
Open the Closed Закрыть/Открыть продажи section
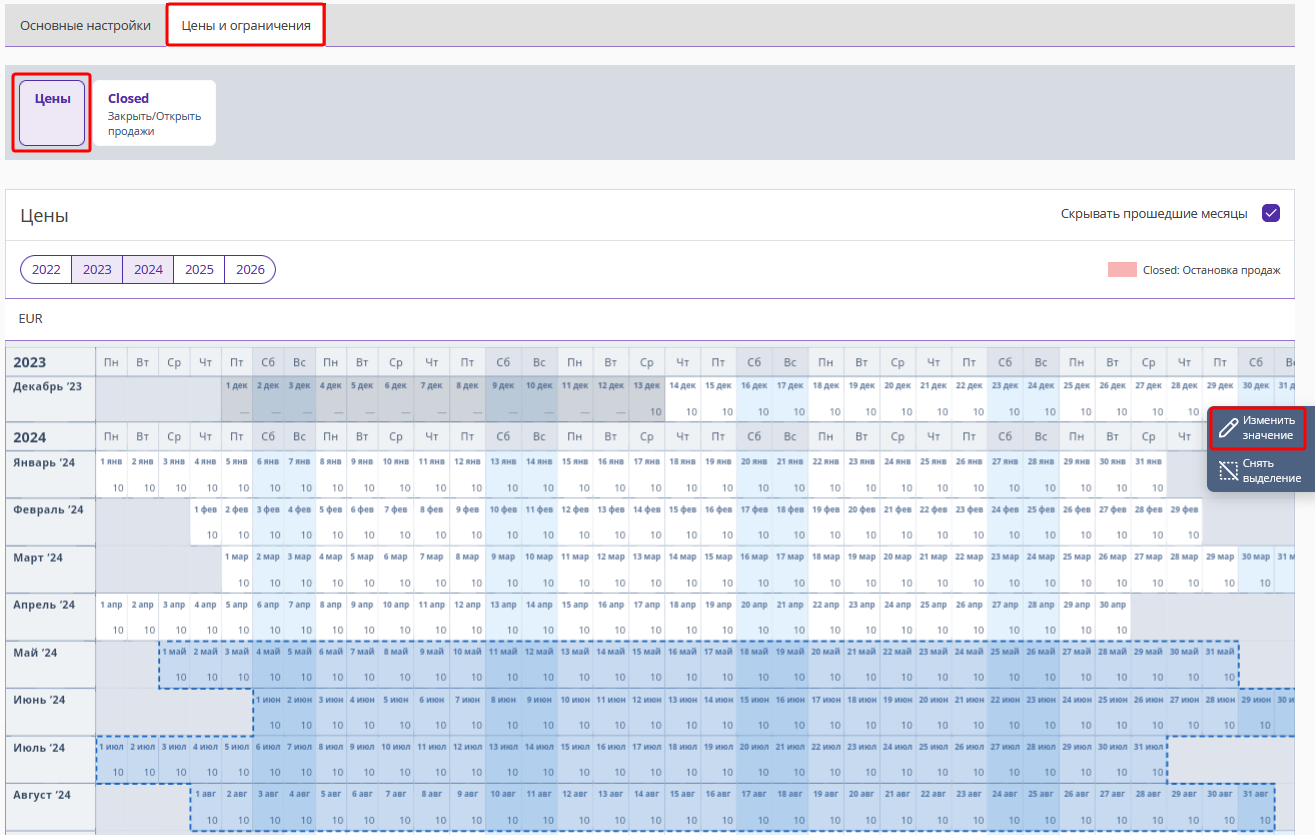155,113
